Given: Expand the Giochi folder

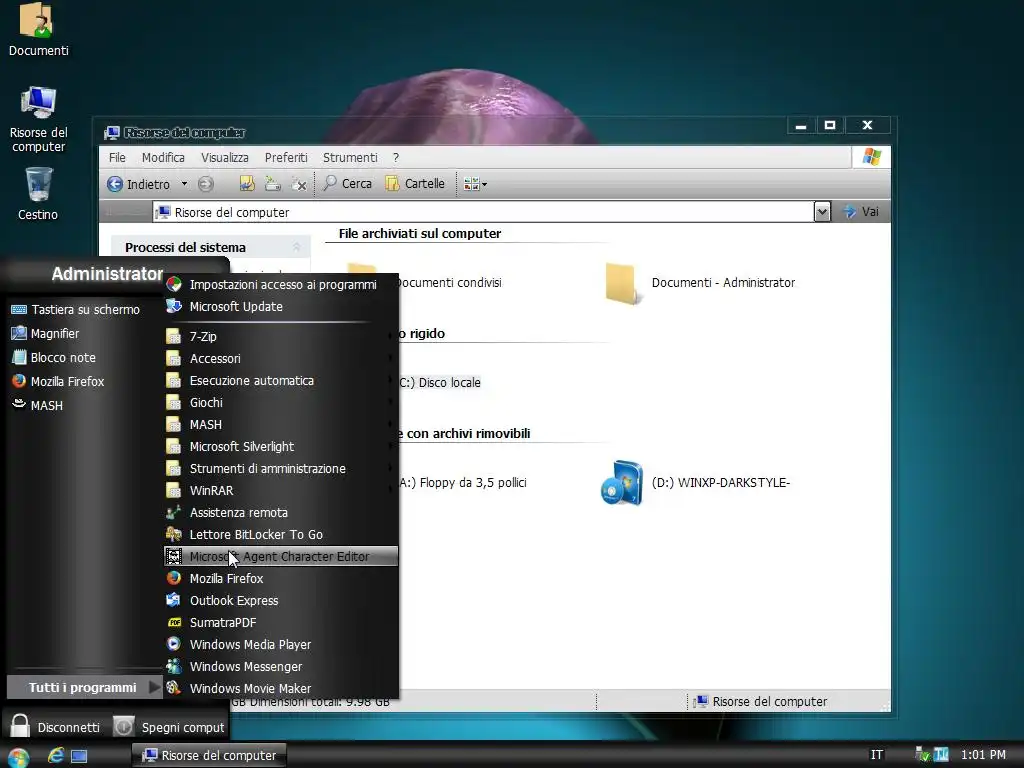Looking at the screenshot, I should [x=280, y=403].
